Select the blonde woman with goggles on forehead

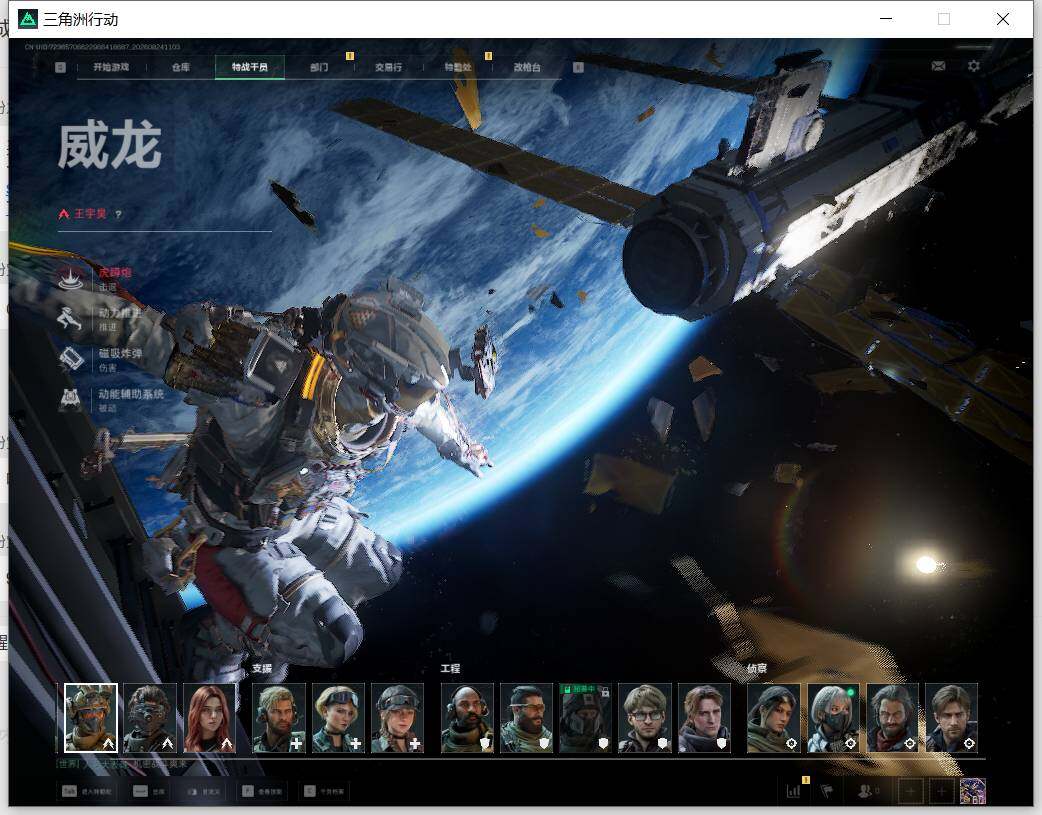(x=338, y=718)
